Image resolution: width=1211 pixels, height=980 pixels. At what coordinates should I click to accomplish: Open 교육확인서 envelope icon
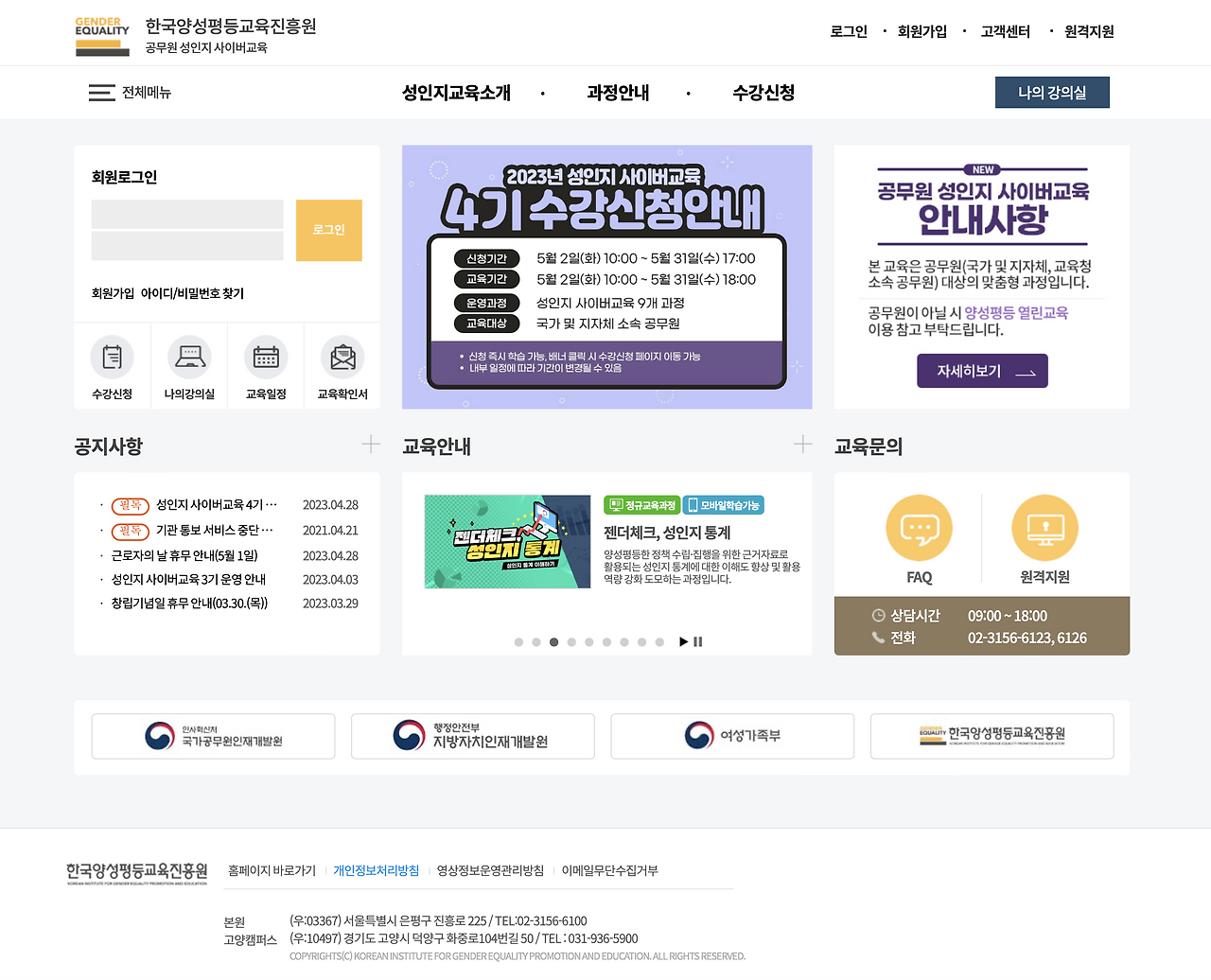point(342,358)
